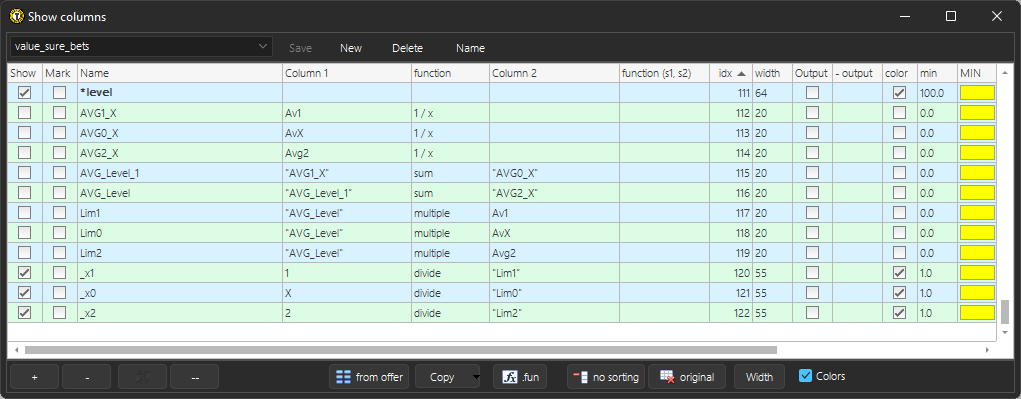
Task: Uncheck the color checkbox for _x2
Action: coord(900,313)
